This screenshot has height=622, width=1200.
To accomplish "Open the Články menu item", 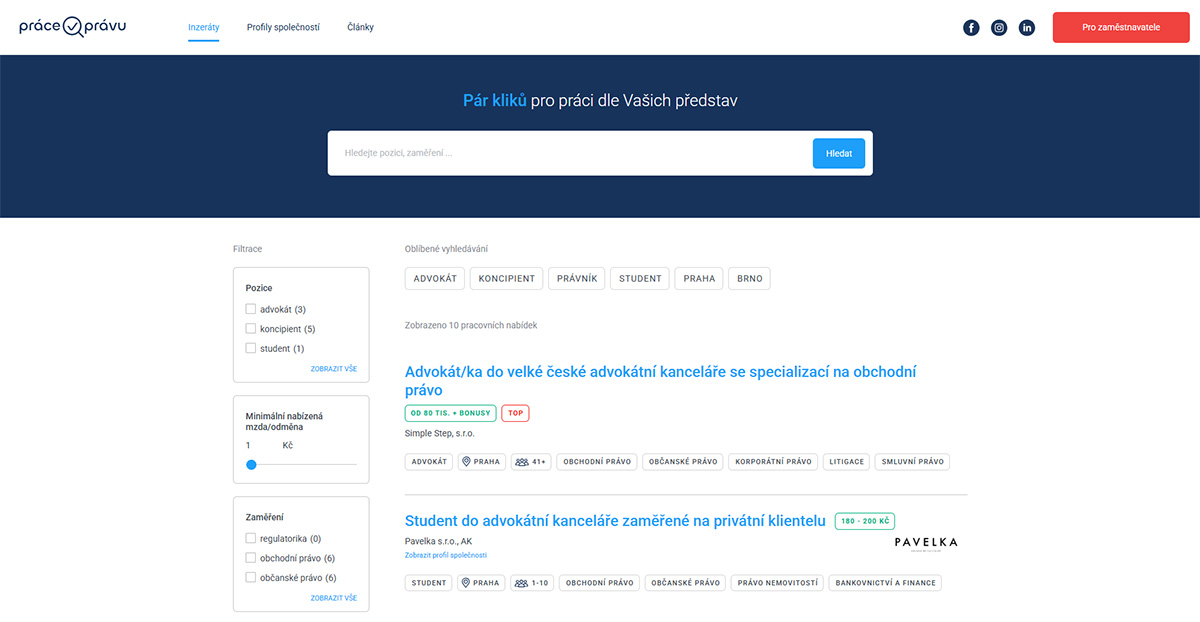I will 360,28.
